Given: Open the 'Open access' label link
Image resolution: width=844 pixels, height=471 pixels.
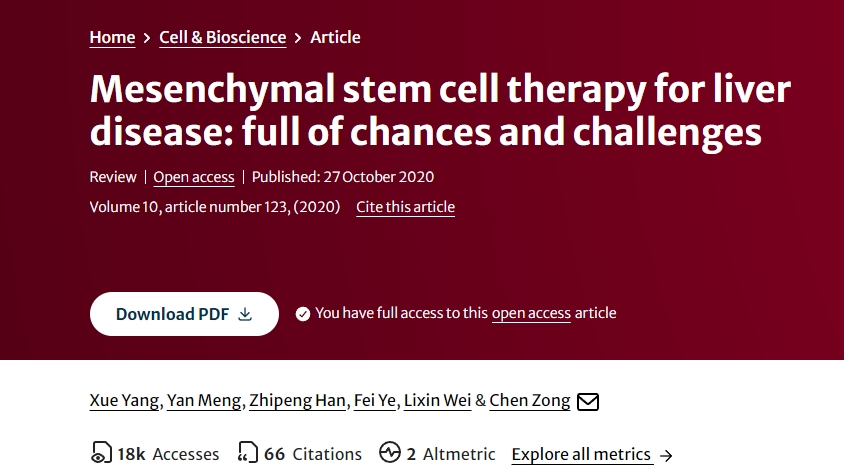Looking at the screenshot, I should pyautogui.click(x=194, y=177).
